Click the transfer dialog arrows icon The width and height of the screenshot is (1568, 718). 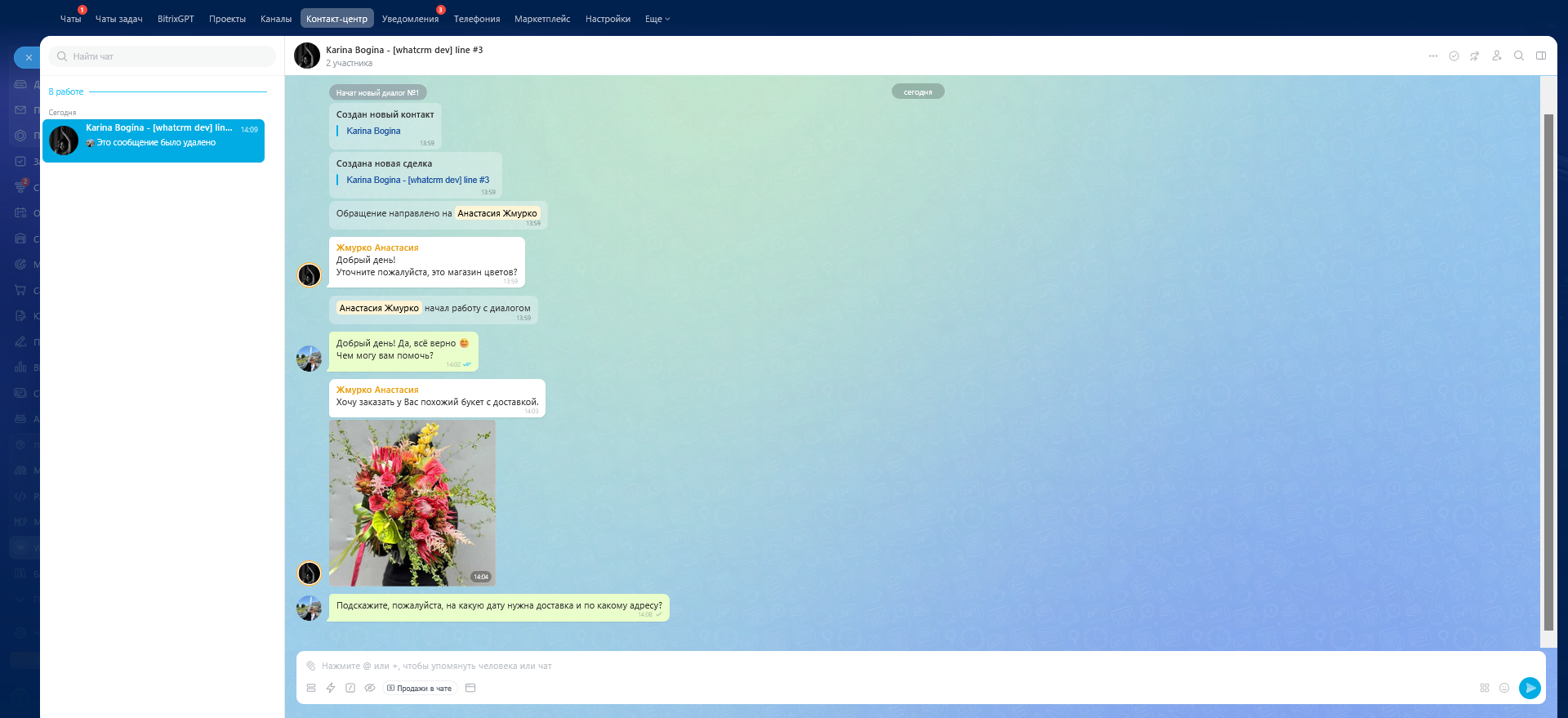pos(1475,56)
